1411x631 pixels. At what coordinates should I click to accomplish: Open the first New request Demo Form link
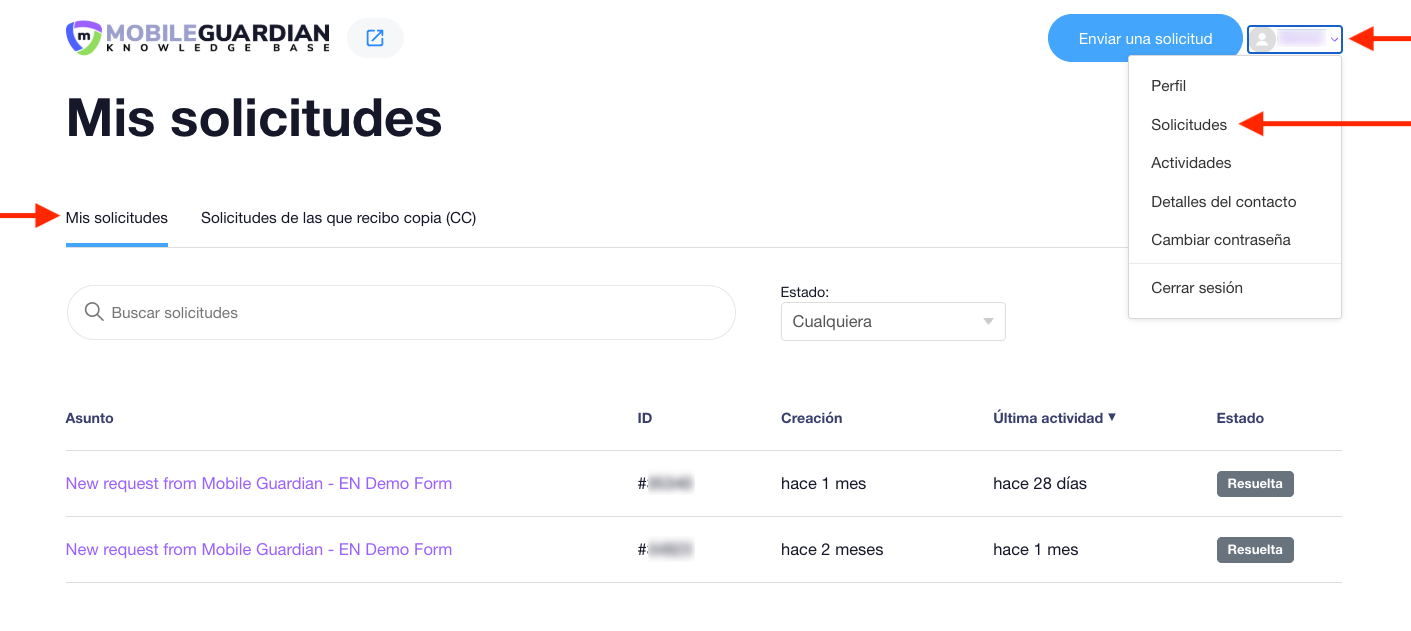(258, 484)
